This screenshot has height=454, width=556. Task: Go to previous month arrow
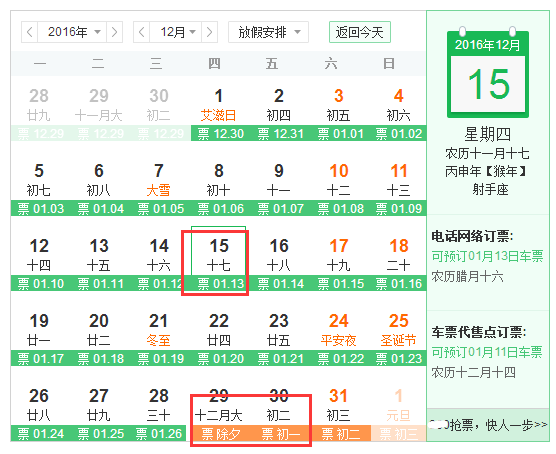pyautogui.click(x=141, y=32)
